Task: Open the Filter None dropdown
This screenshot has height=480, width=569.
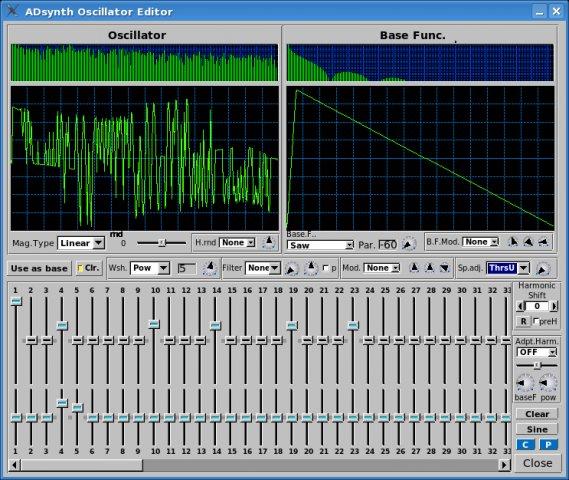Action: [x=263, y=268]
